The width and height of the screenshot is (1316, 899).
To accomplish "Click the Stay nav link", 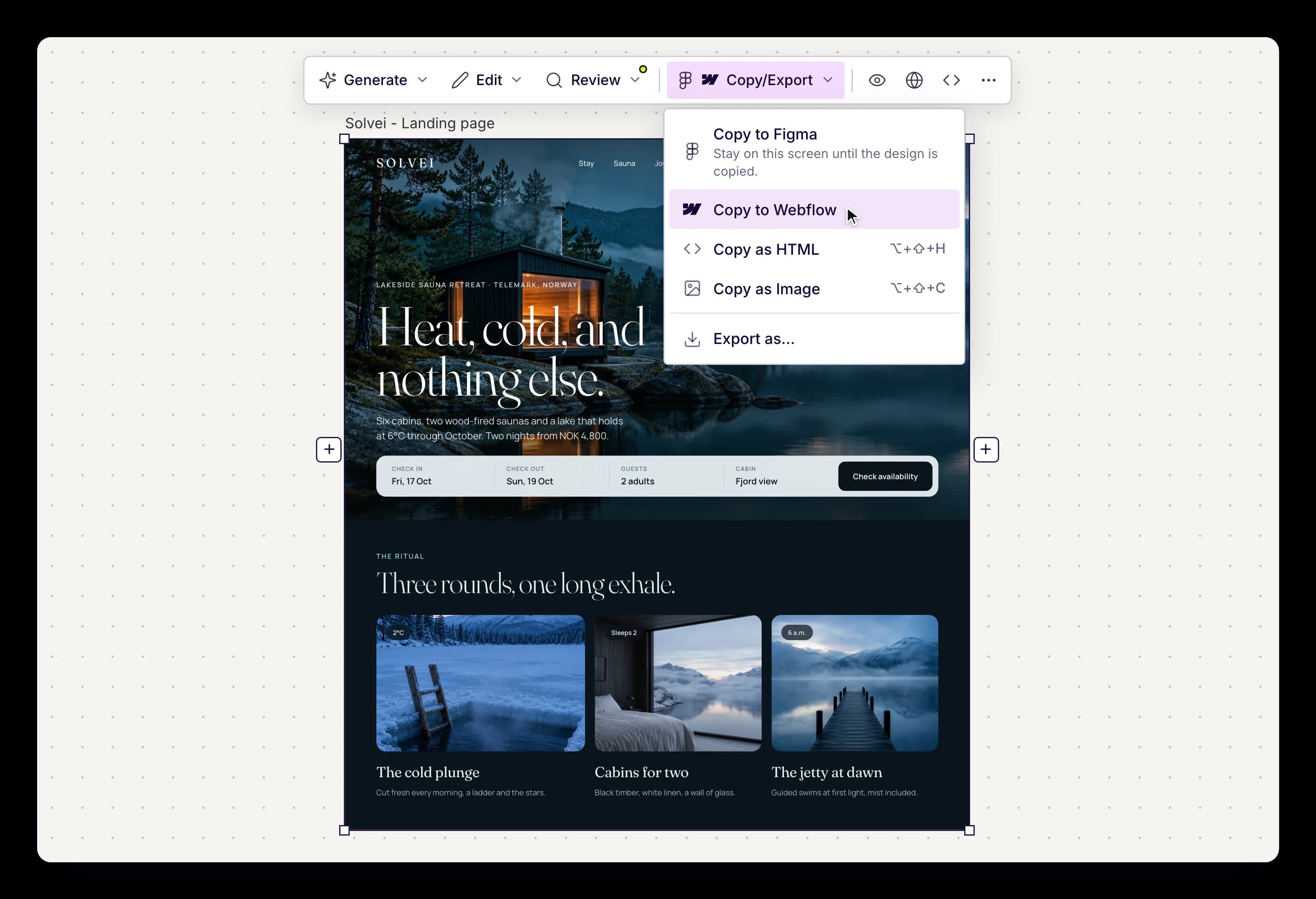I will pyautogui.click(x=586, y=163).
